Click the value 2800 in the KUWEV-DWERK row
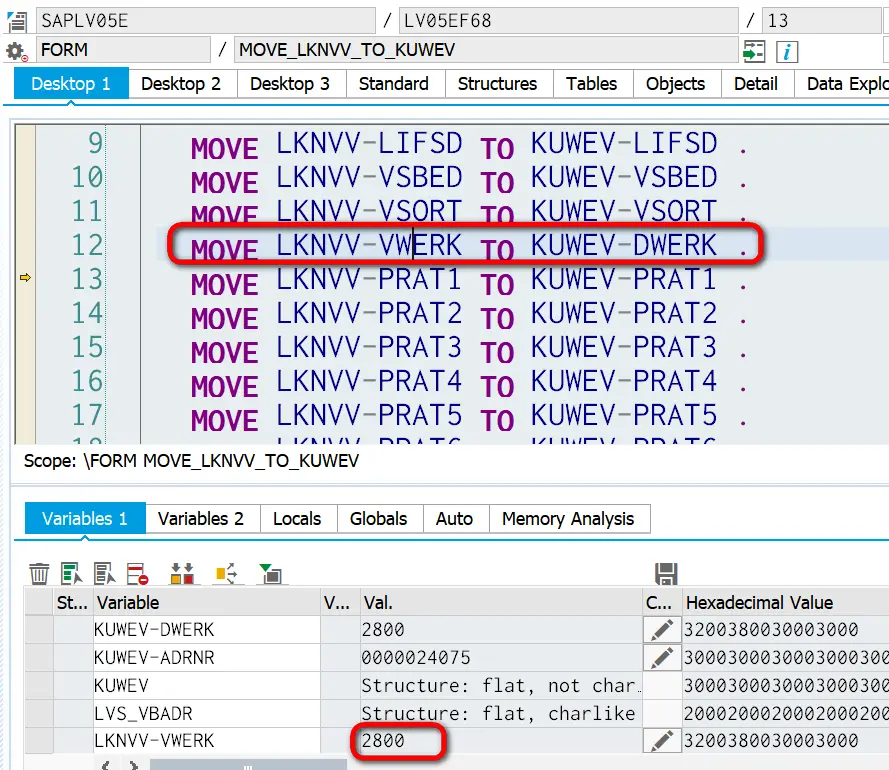Screen dimensions: 889x770 coord(383,629)
